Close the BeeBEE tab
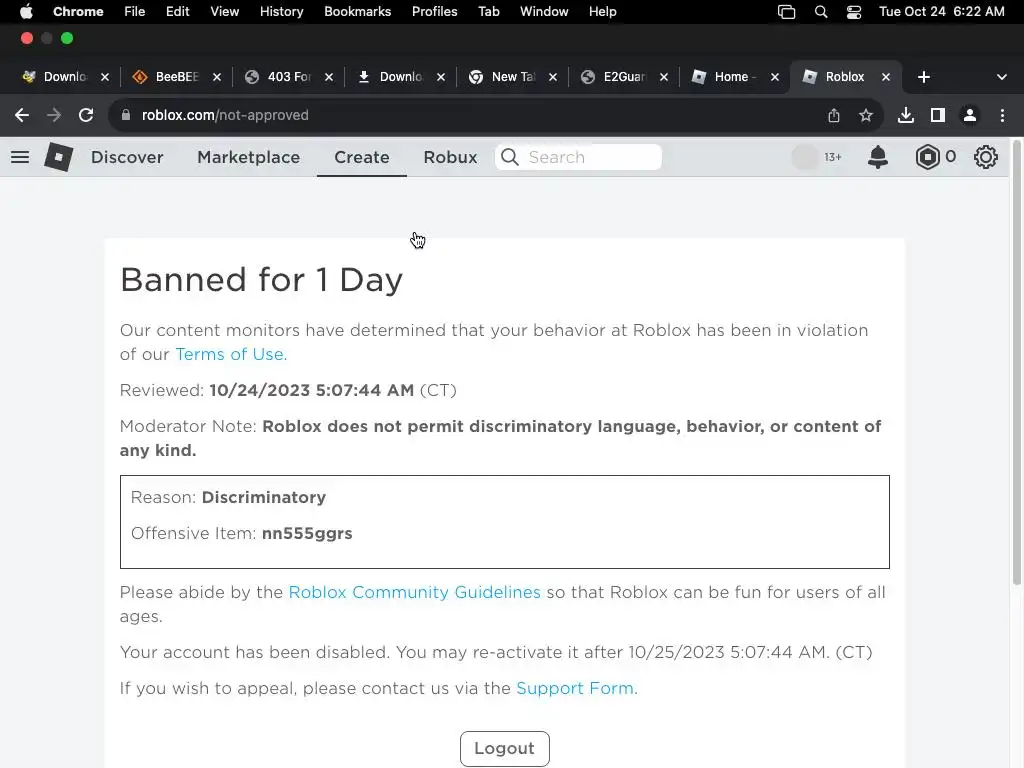 coord(217,77)
